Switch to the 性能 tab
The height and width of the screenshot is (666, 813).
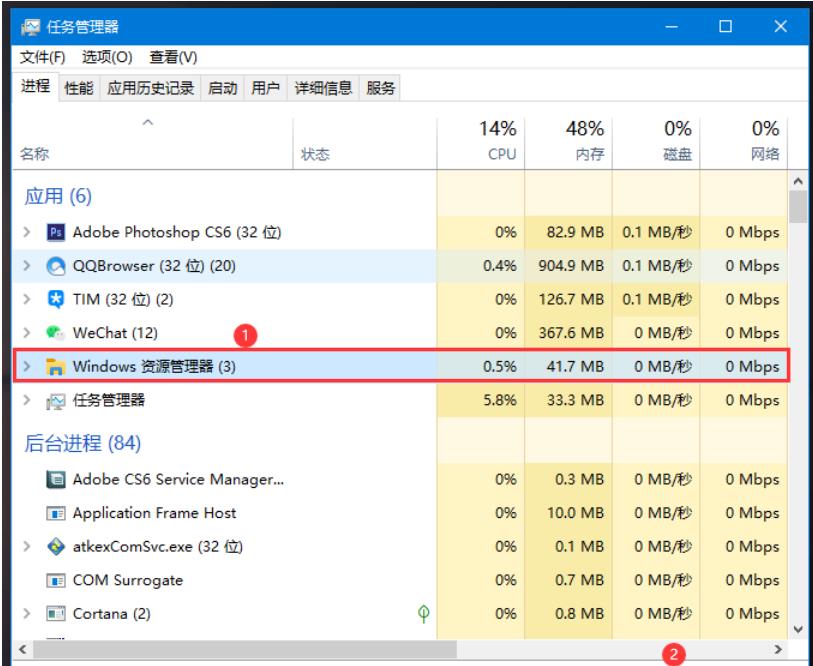point(79,88)
